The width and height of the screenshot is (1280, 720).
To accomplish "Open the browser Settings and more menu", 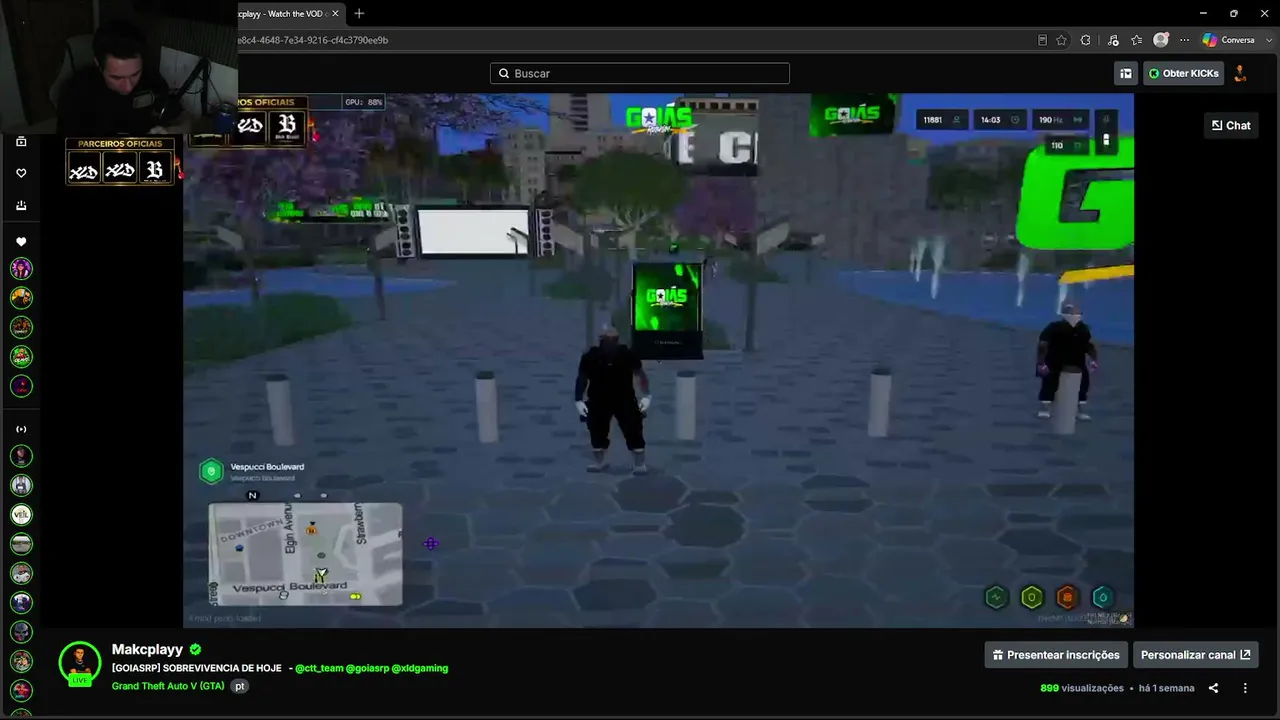I will [1185, 40].
